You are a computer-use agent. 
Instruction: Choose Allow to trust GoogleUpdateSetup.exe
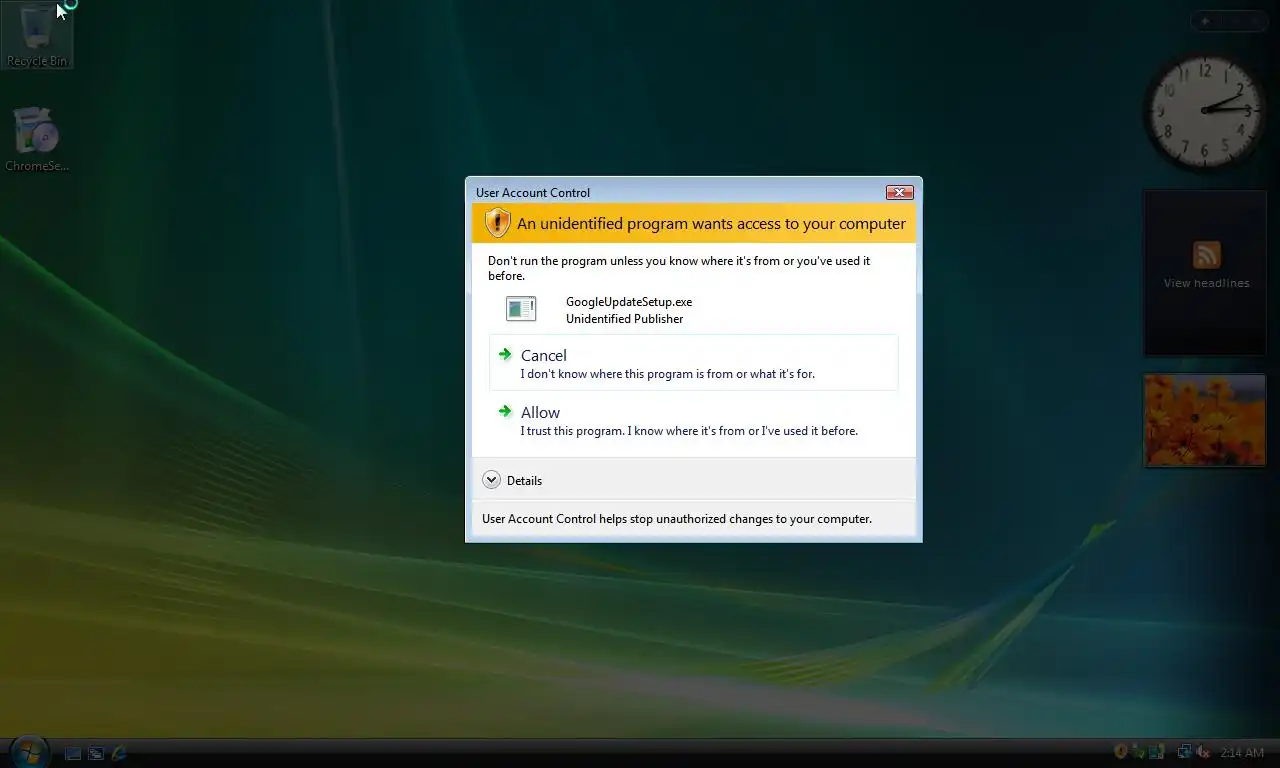pyautogui.click(x=693, y=420)
